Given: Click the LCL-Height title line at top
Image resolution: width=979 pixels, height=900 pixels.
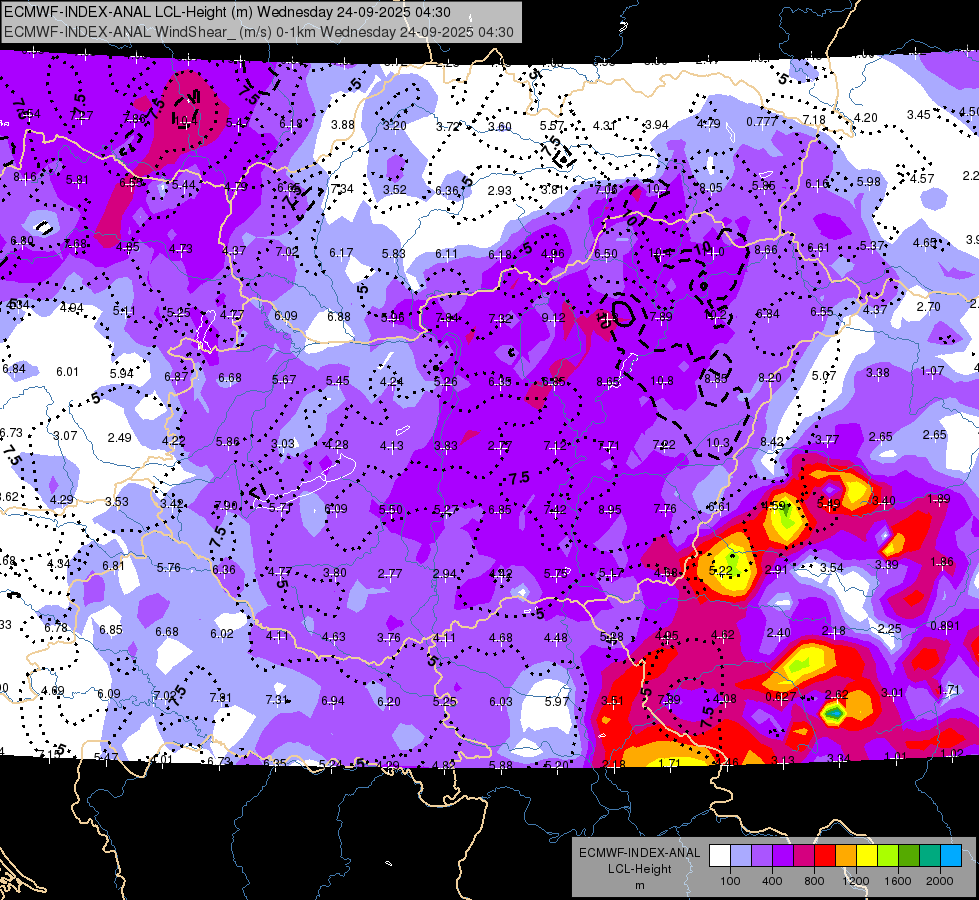Looking at the screenshot, I should (227, 12).
